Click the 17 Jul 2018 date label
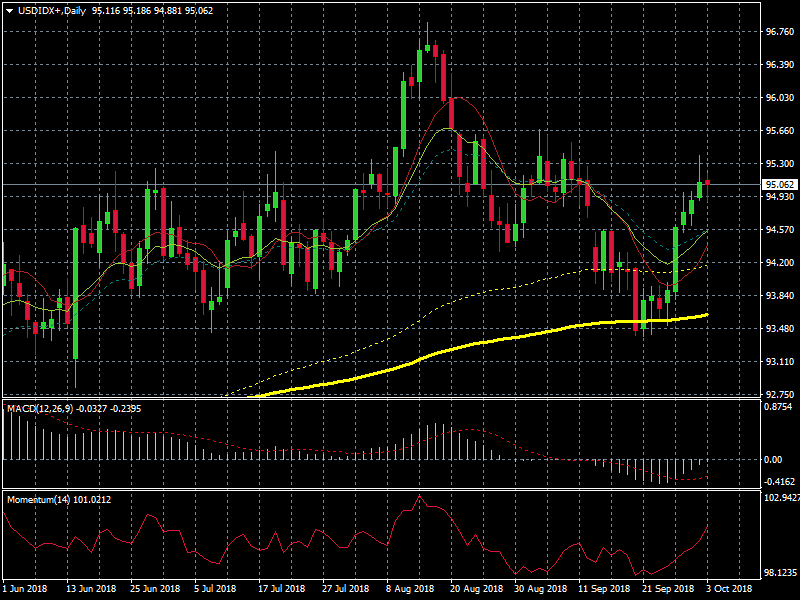This screenshot has width=800, height=600. click(281, 589)
